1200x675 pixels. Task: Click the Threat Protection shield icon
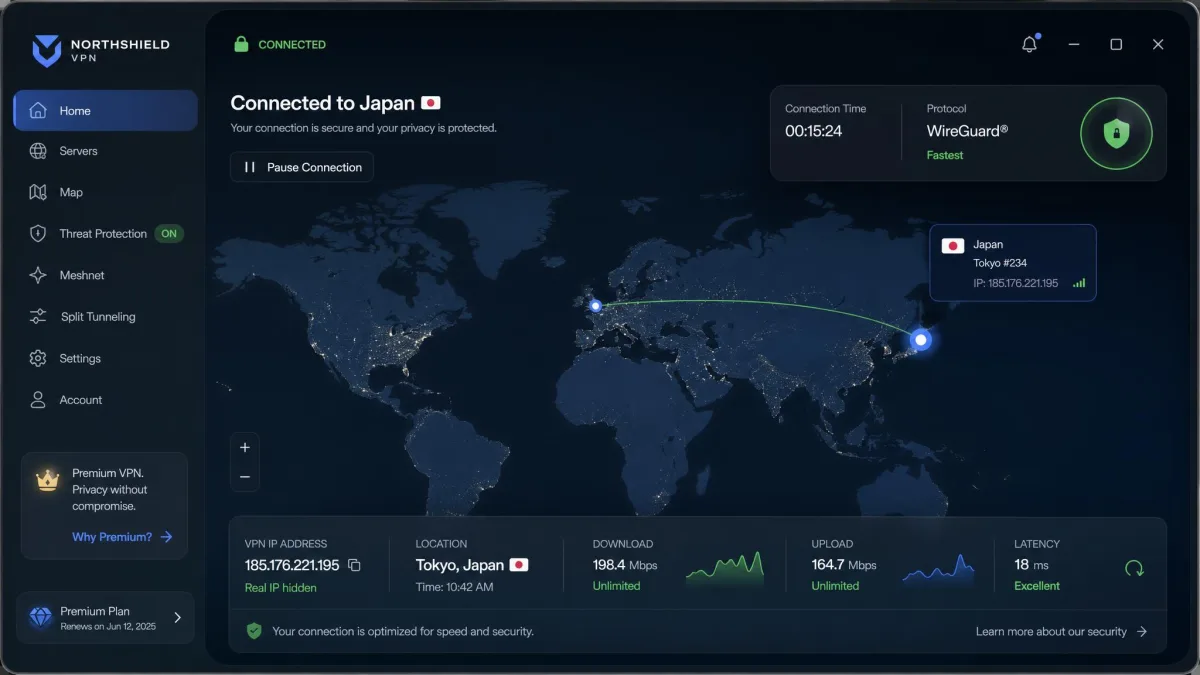point(38,233)
